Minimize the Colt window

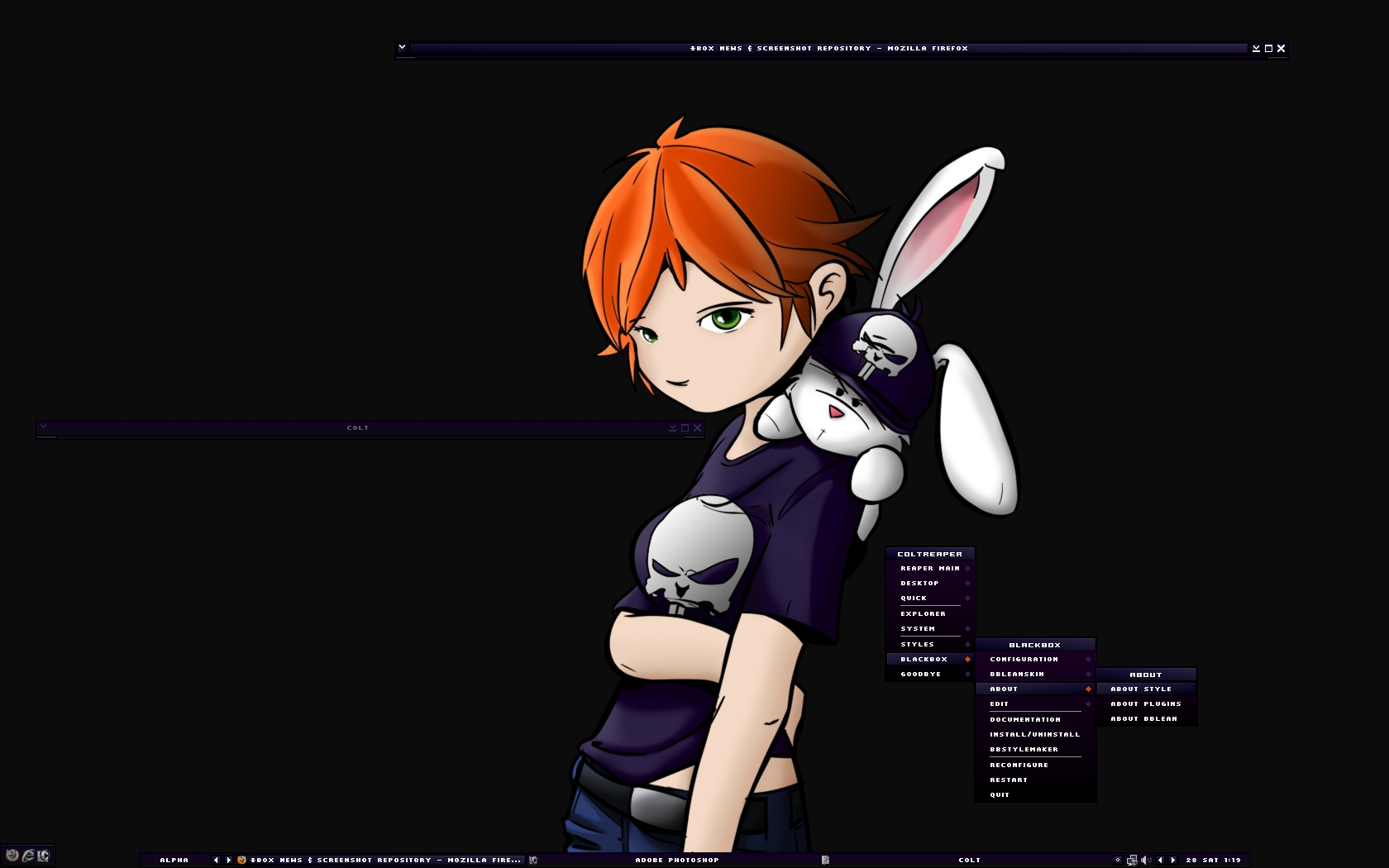tap(672, 427)
